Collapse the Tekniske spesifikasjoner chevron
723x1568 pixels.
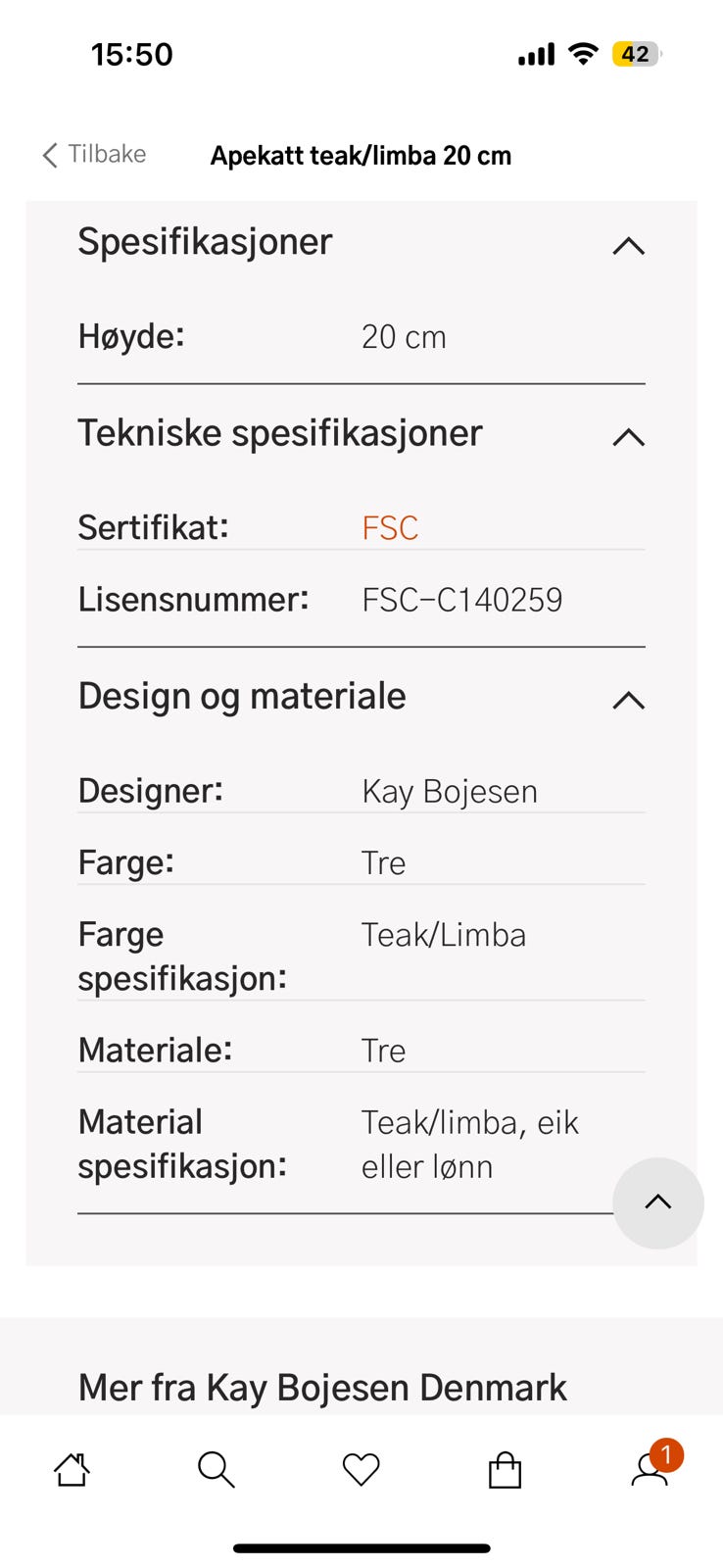coord(628,436)
